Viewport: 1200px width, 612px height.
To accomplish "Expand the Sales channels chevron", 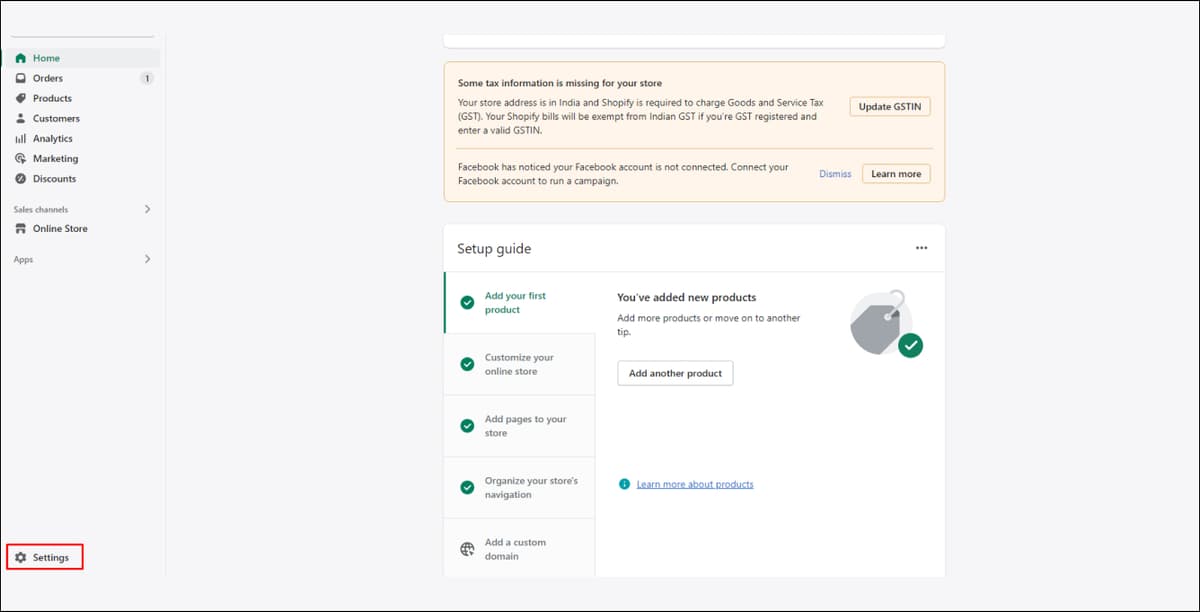I will [x=147, y=209].
